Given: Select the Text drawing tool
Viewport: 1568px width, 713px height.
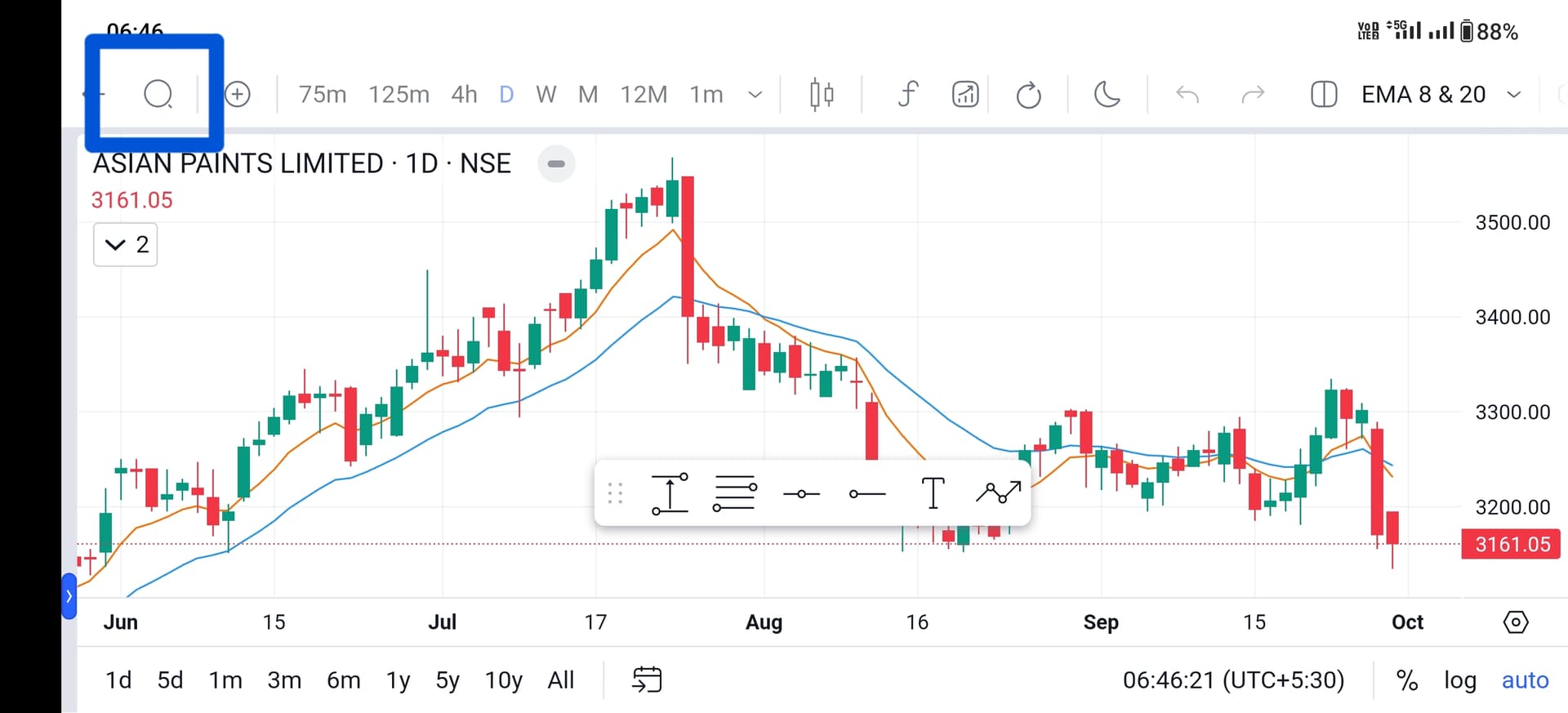Looking at the screenshot, I should [933, 493].
